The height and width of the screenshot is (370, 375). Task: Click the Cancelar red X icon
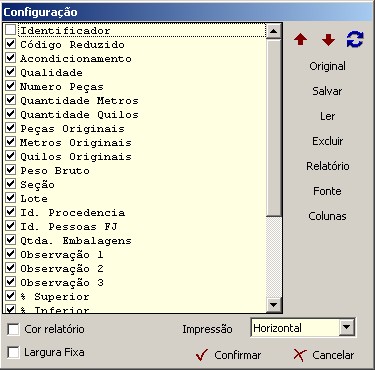(x=300, y=355)
